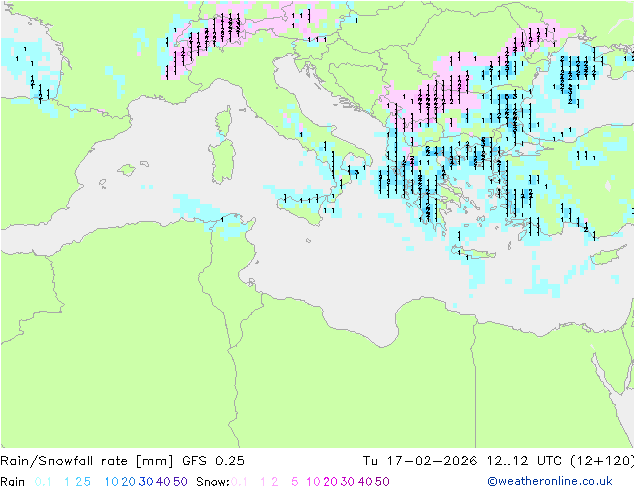Select the Rain legend 10 value

[x=112, y=482]
